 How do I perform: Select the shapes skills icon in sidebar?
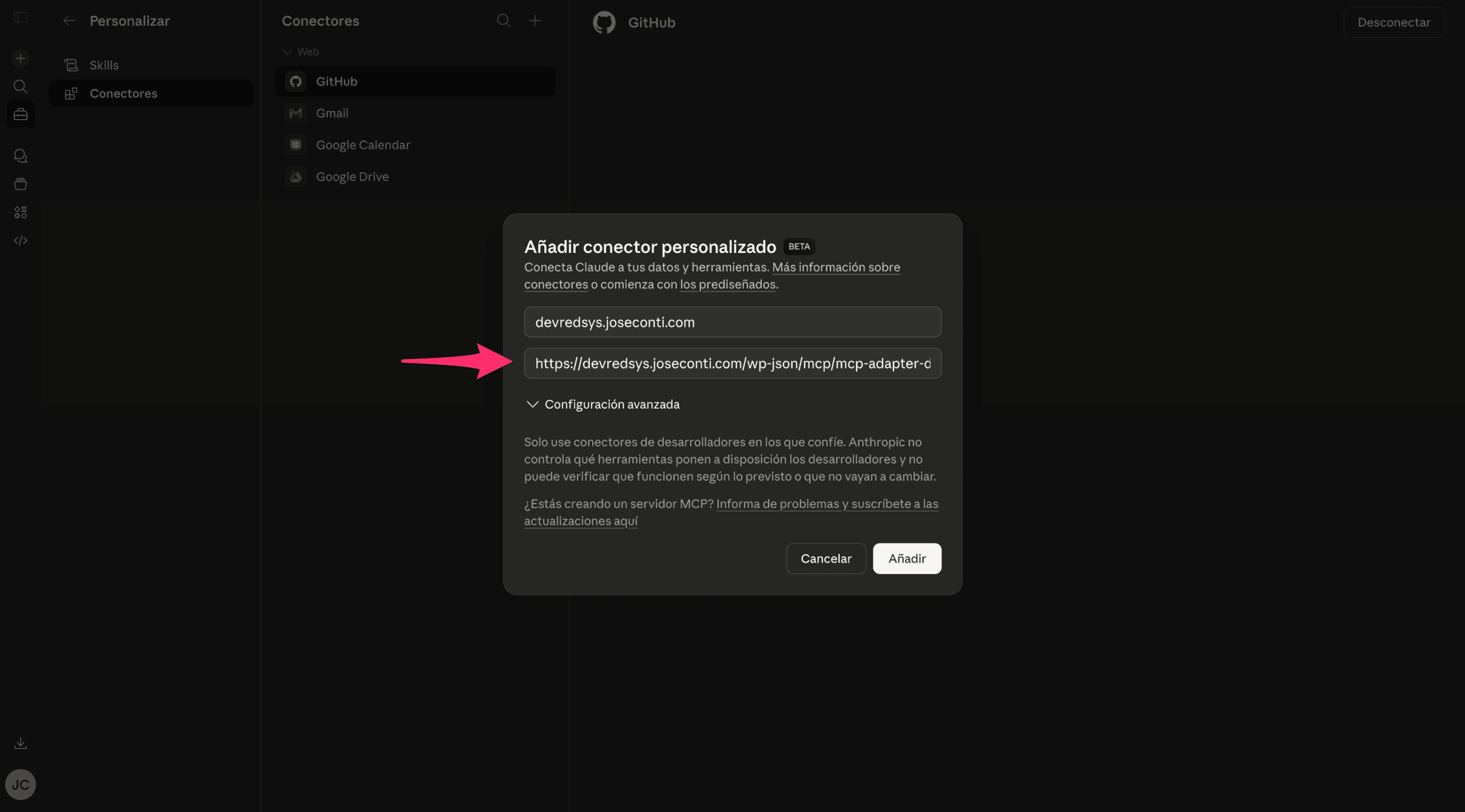click(21, 212)
